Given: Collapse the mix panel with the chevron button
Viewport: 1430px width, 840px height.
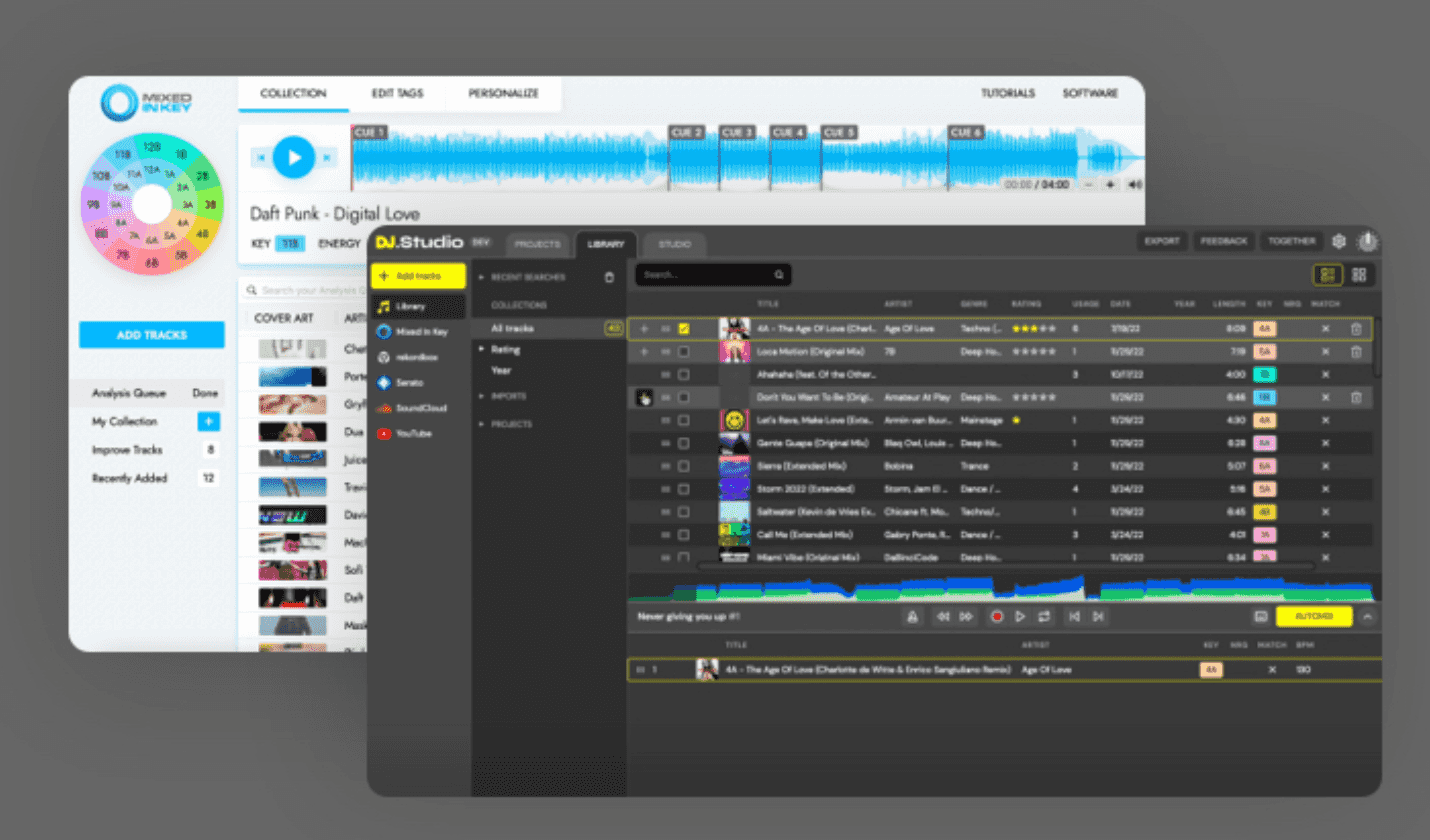Looking at the screenshot, I should click(x=1367, y=617).
